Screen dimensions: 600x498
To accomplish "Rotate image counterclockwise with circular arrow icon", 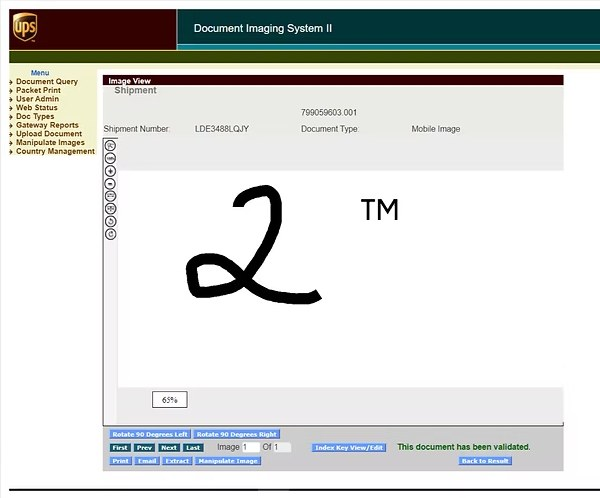I will (x=111, y=222).
